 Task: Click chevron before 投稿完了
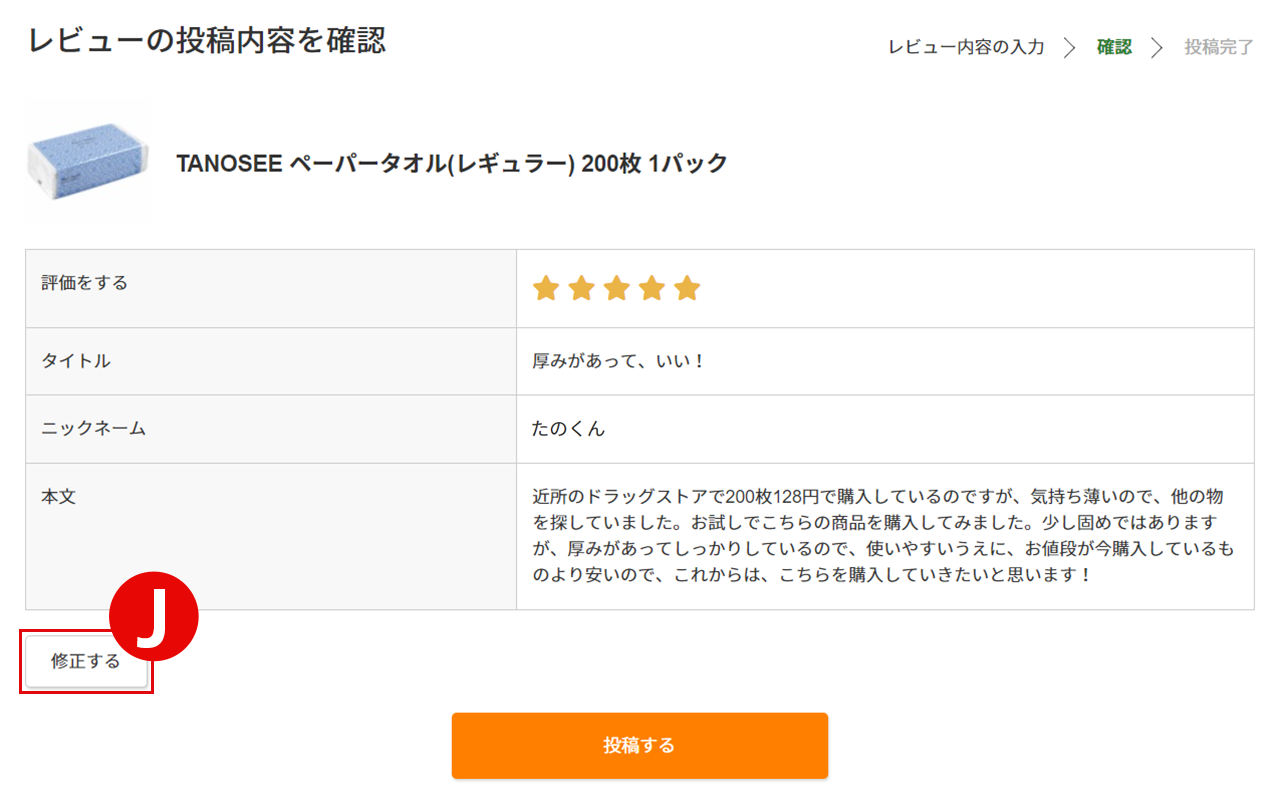[1158, 47]
